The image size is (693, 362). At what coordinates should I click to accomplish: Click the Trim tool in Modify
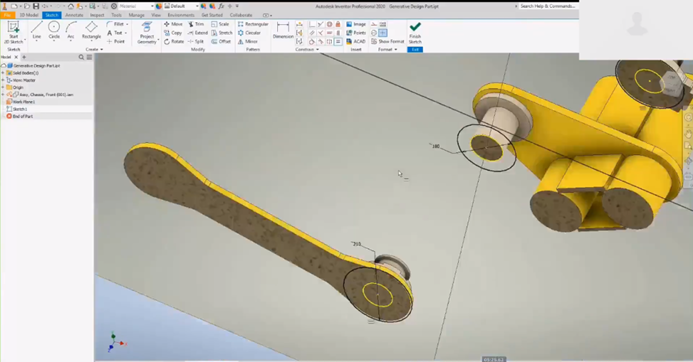(196, 24)
